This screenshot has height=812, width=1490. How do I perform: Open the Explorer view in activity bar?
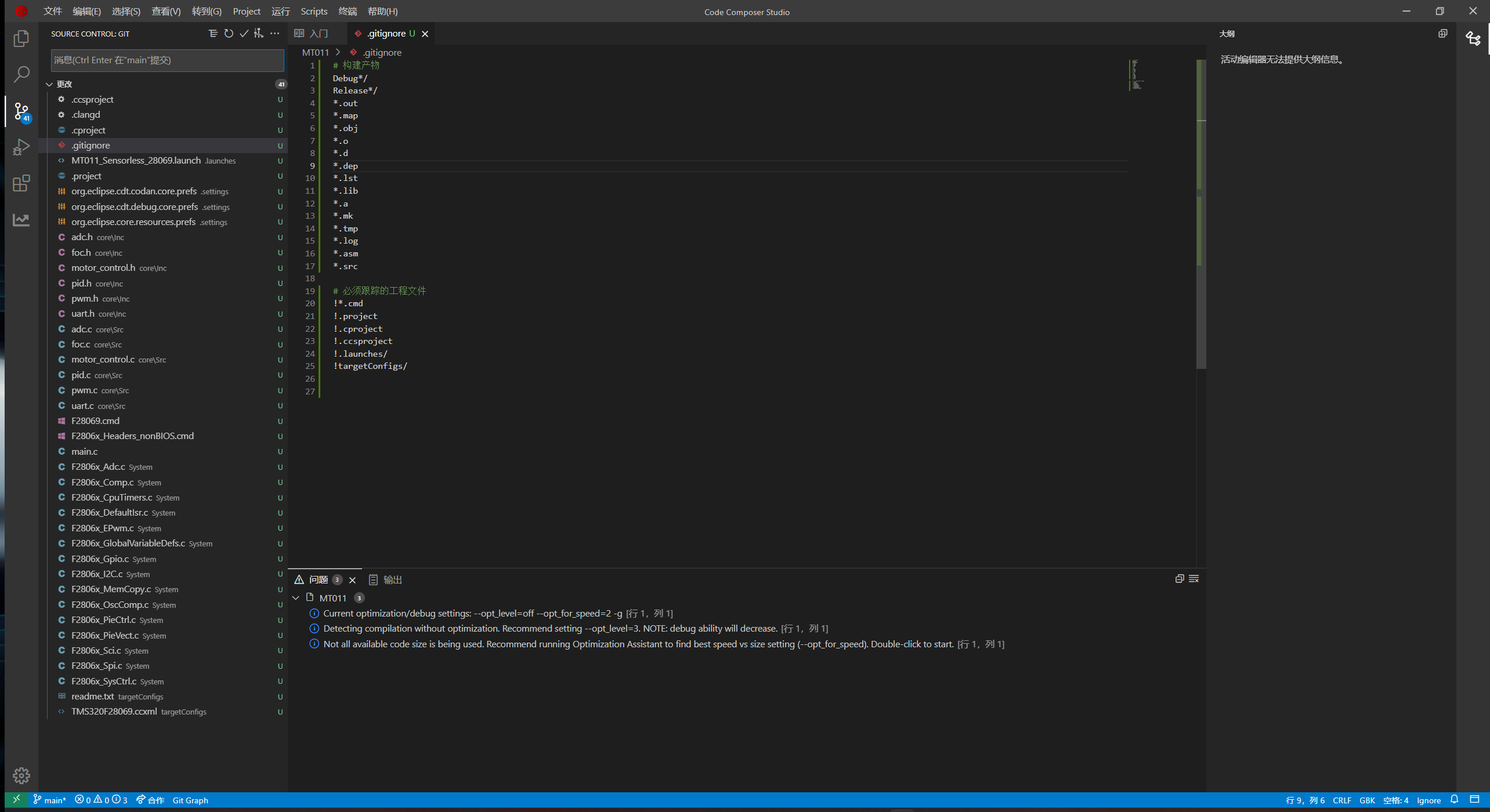click(x=21, y=38)
